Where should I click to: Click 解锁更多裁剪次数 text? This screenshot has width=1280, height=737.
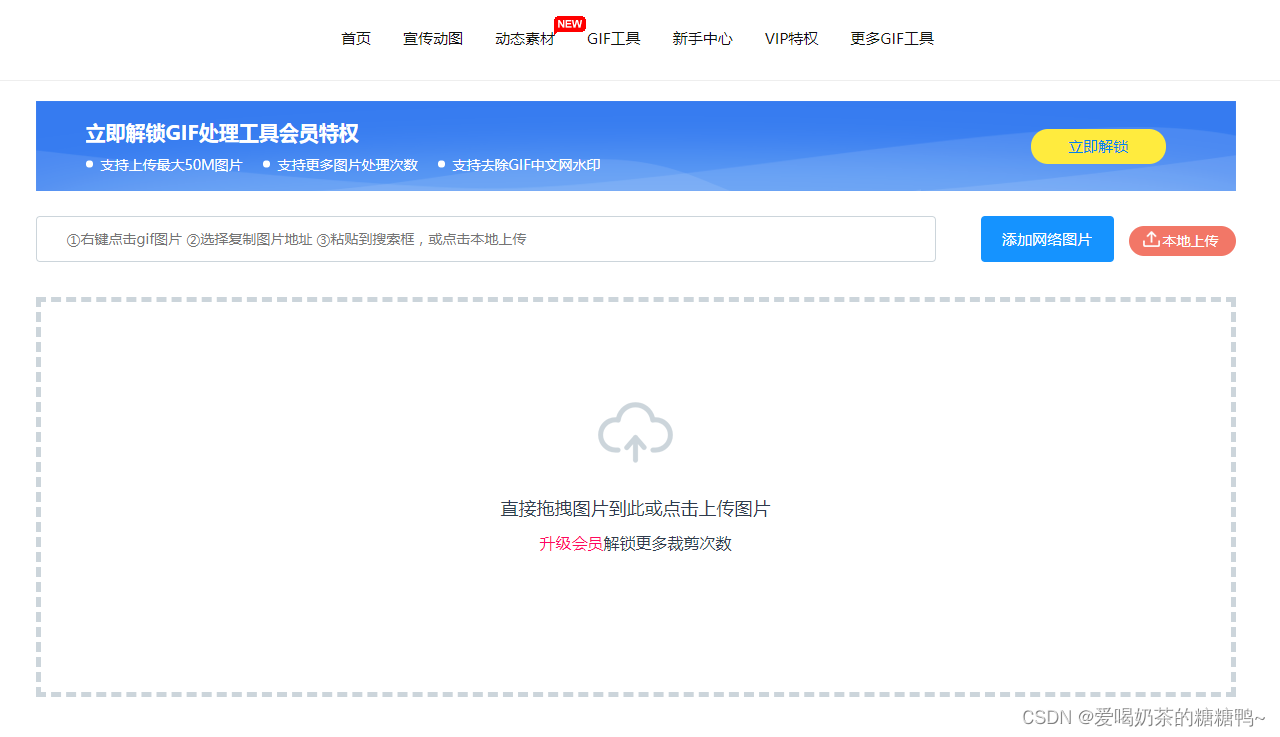click(667, 544)
